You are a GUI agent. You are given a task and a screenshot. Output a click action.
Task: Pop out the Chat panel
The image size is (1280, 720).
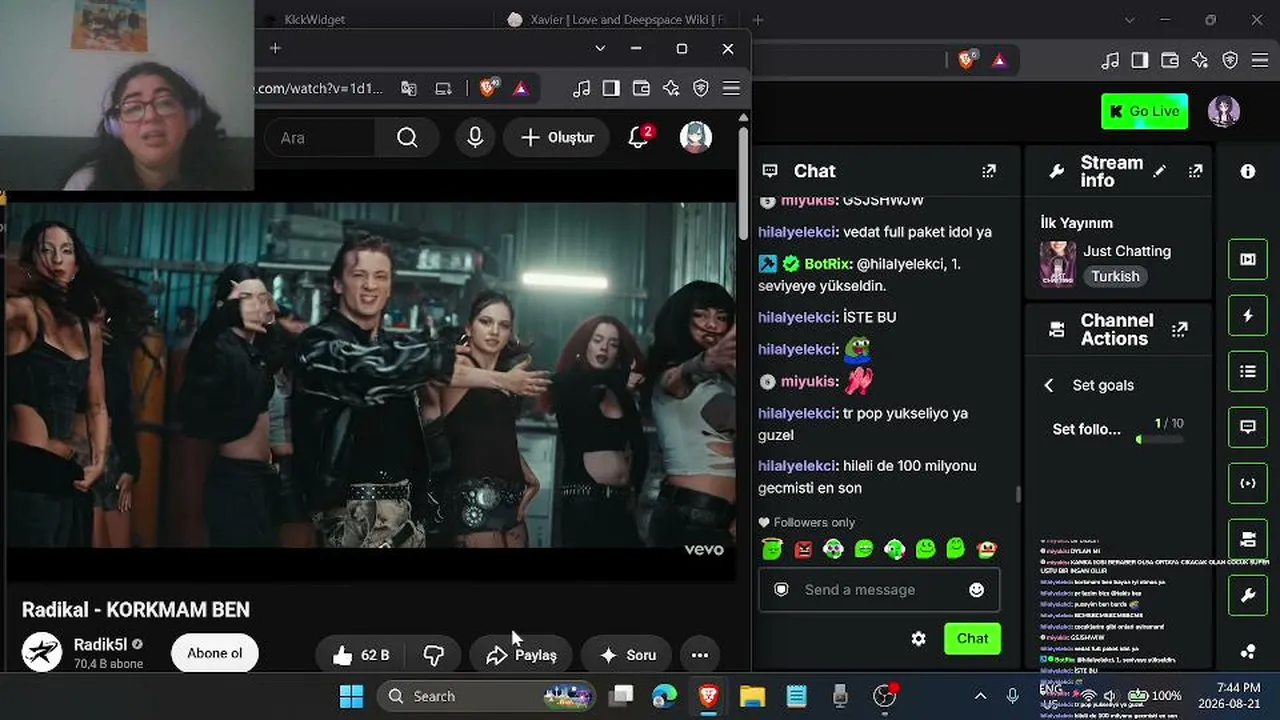[989, 171]
